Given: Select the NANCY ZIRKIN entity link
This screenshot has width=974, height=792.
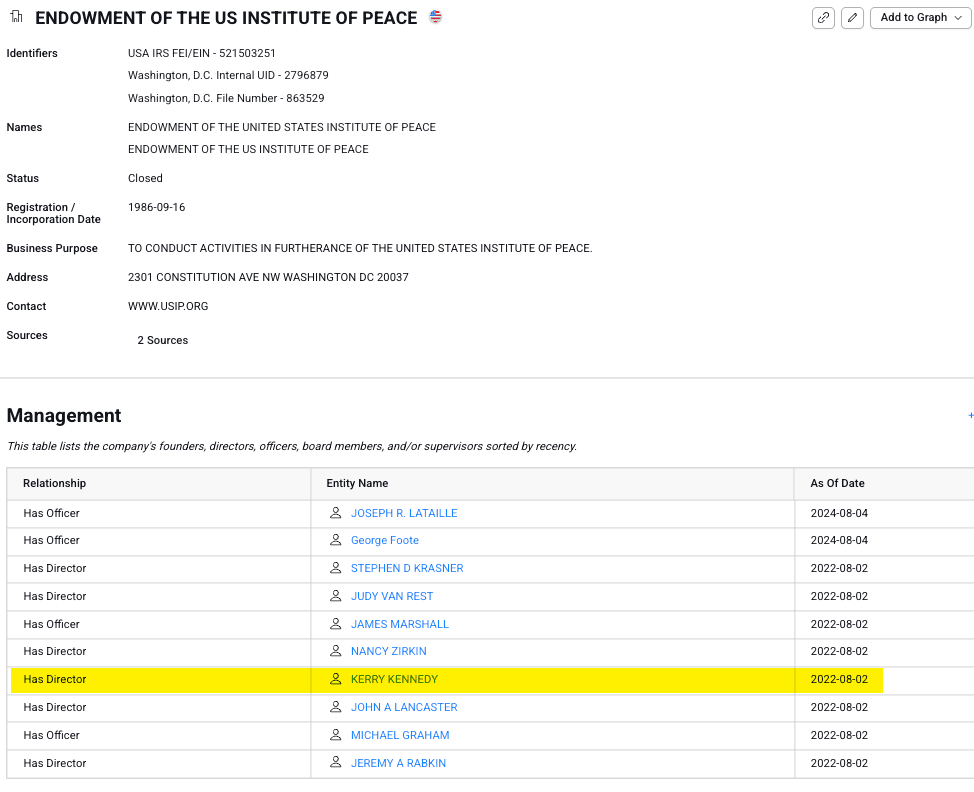Looking at the screenshot, I should point(388,651).
